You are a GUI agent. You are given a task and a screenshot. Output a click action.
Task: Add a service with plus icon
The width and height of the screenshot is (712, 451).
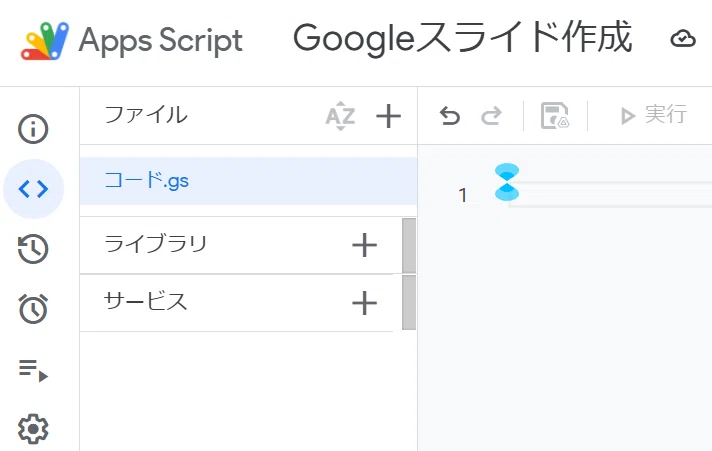[365, 303]
